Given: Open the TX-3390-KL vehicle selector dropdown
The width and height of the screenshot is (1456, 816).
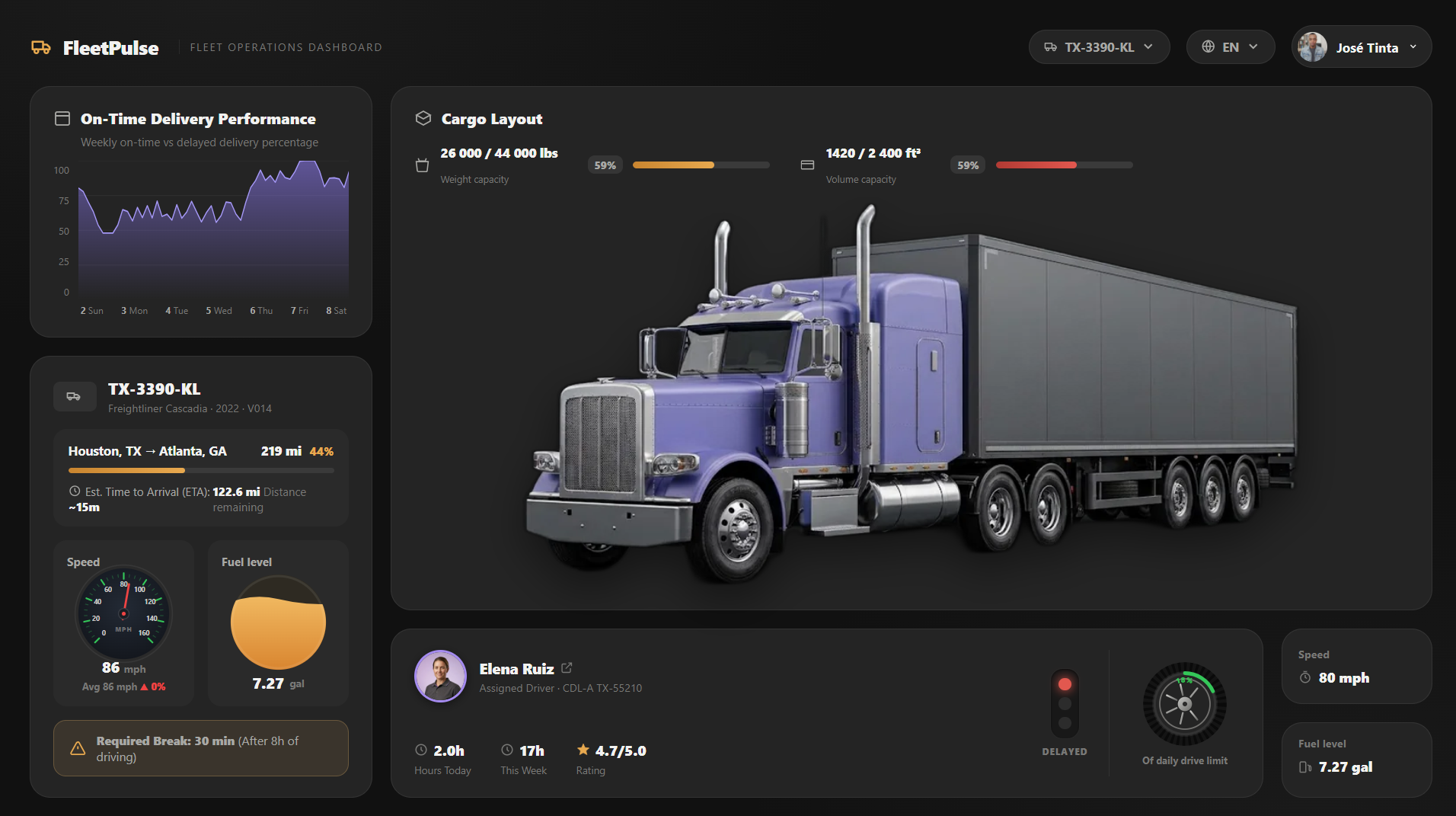Looking at the screenshot, I should tap(1099, 47).
